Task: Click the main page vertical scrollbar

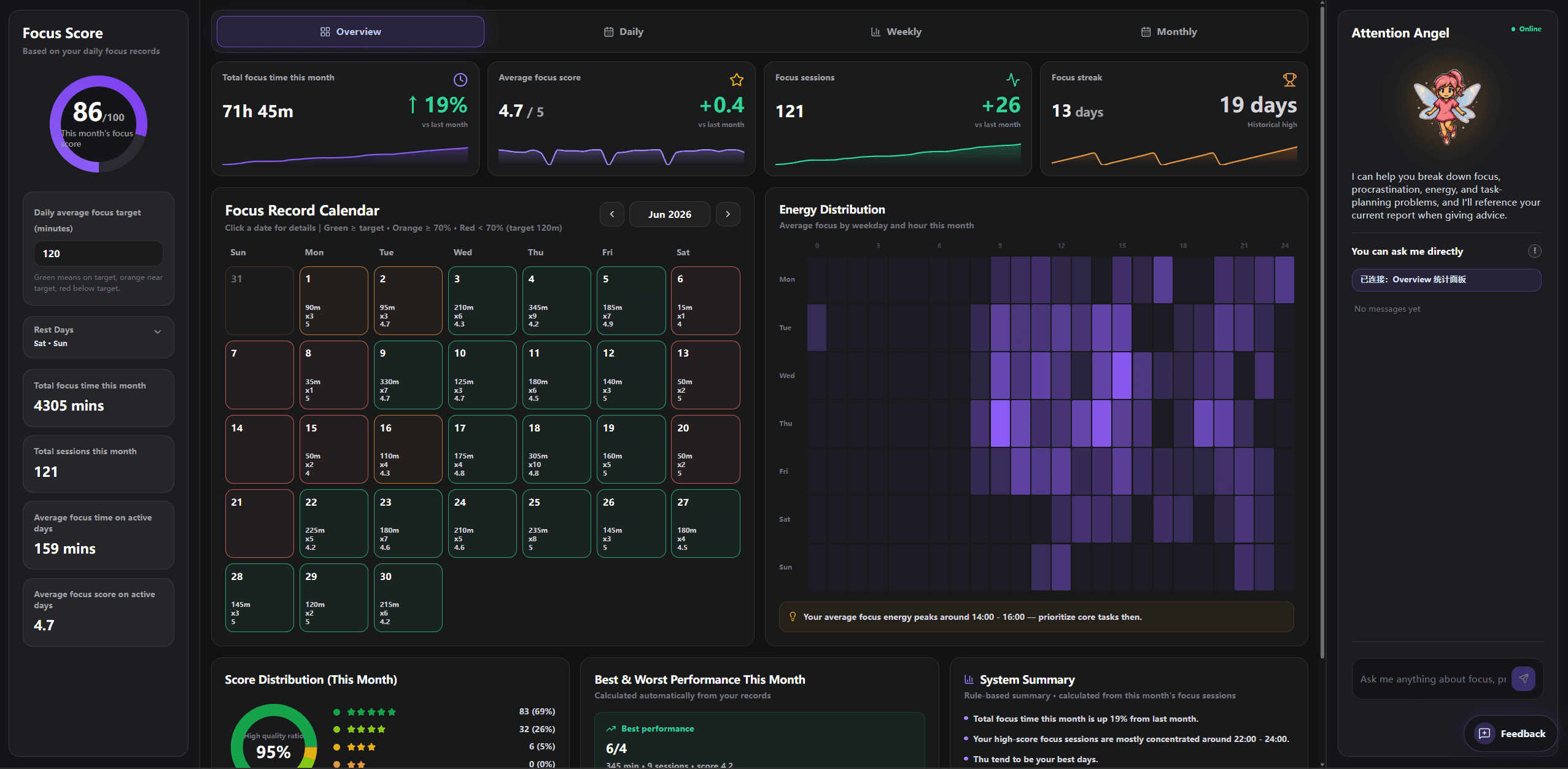Action: (x=1322, y=331)
